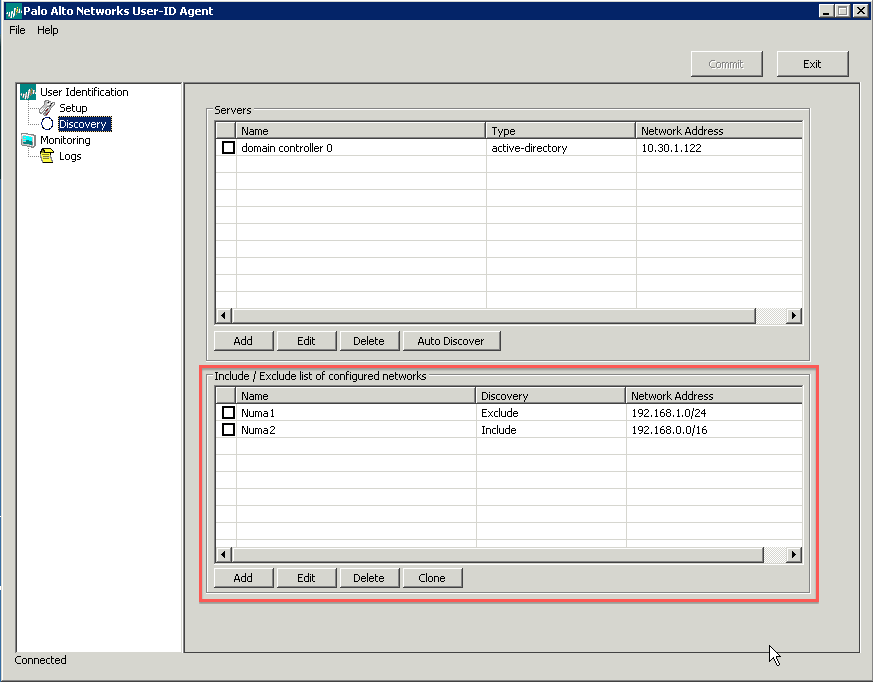Click the Discovery circle icon
Screen dimensions: 873x682
46,123
